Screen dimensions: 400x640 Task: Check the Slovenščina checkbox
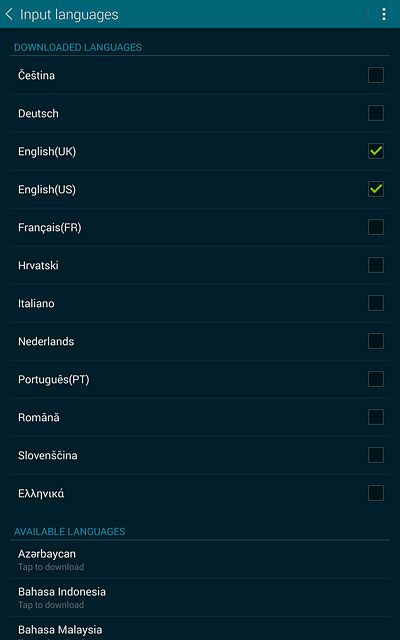[376, 455]
